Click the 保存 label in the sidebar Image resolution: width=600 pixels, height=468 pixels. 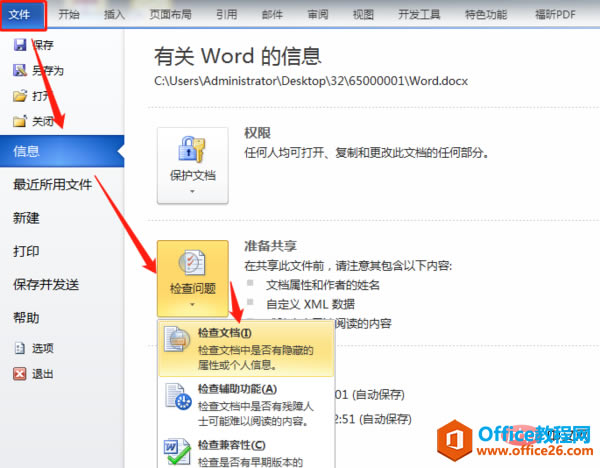[43, 45]
